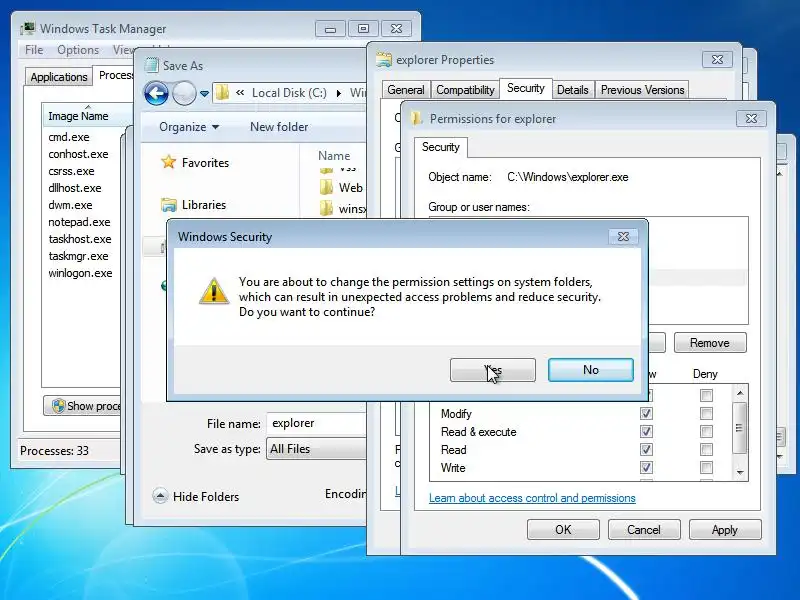Select notepad.exe process
This screenshot has width=800, height=600.
click(x=79, y=222)
